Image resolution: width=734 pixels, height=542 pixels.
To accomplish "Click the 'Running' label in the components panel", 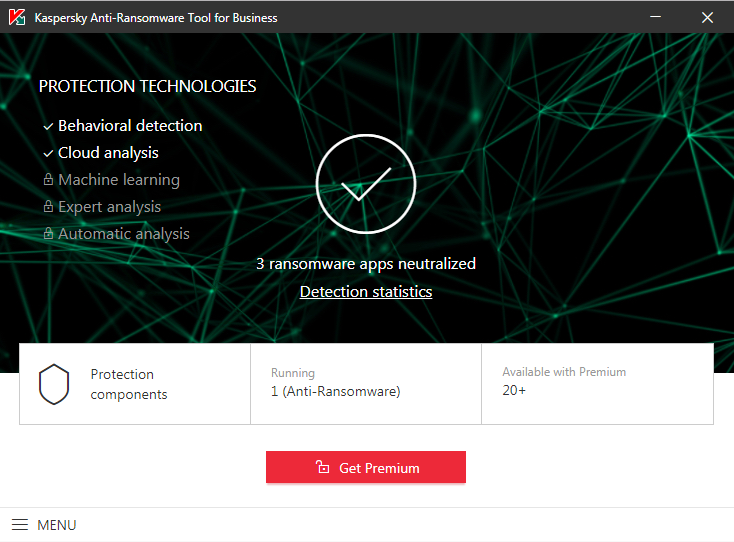I will pyautogui.click(x=293, y=373).
